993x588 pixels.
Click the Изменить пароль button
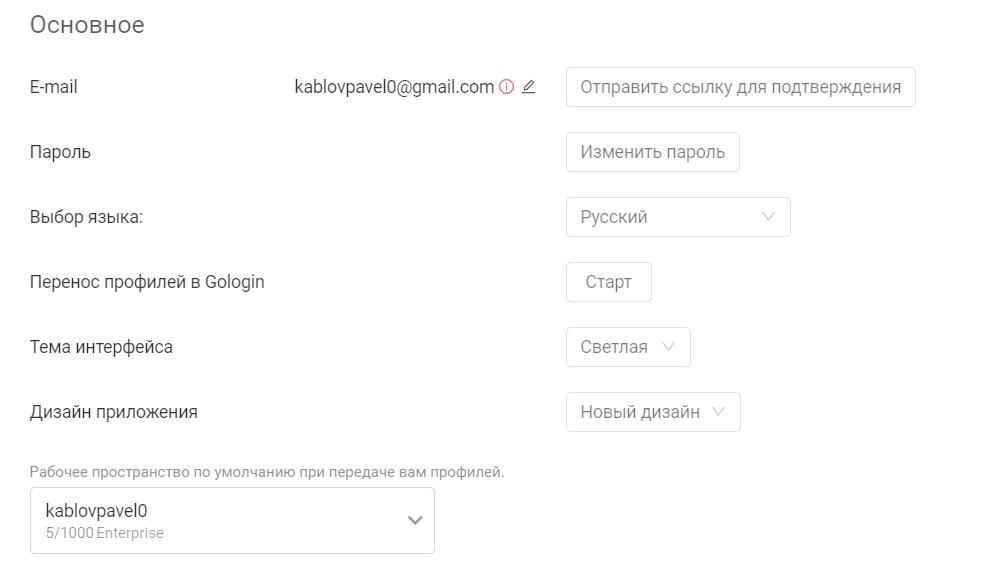click(x=652, y=152)
